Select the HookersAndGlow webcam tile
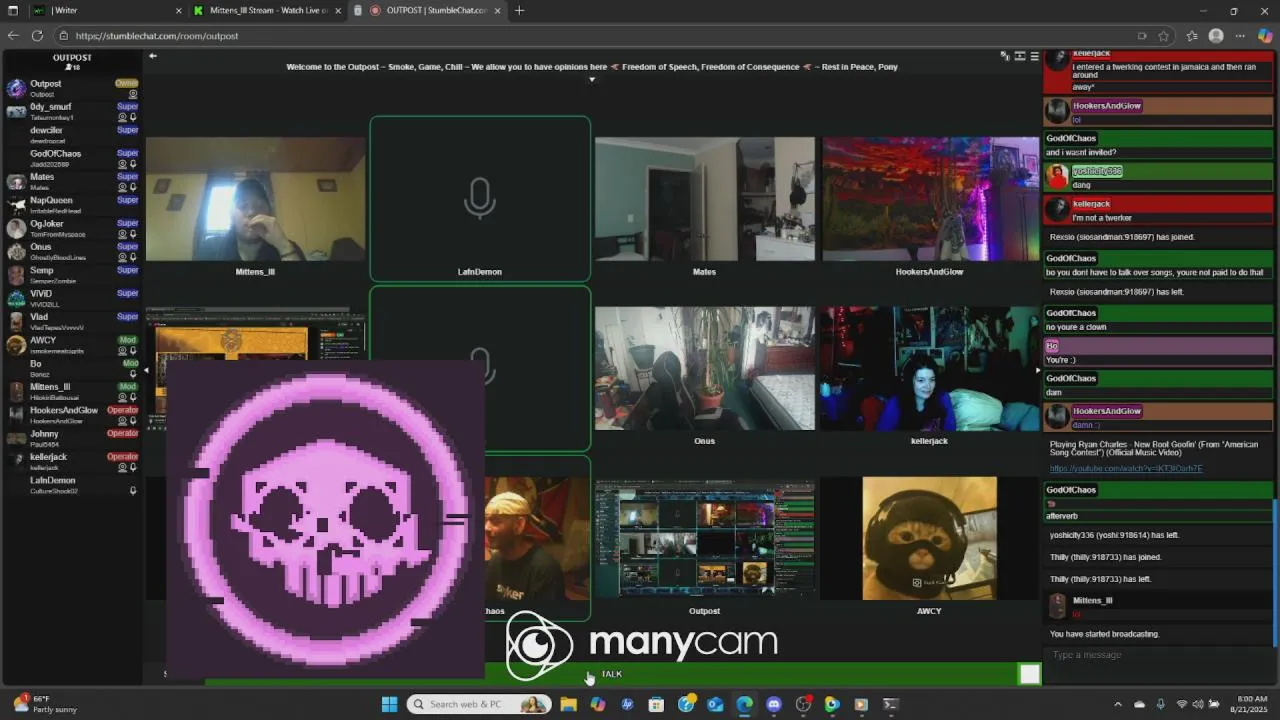The width and height of the screenshot is (1280, 720). [x=930, y=199]
